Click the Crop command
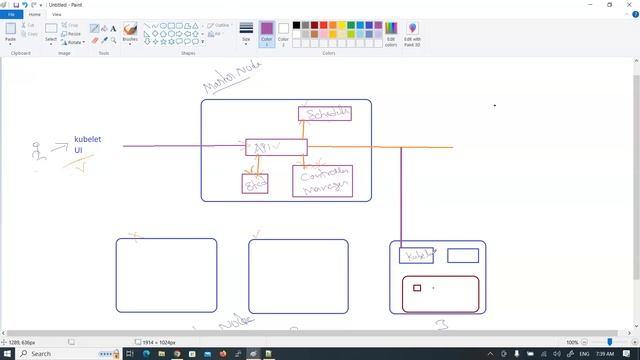 70,25
